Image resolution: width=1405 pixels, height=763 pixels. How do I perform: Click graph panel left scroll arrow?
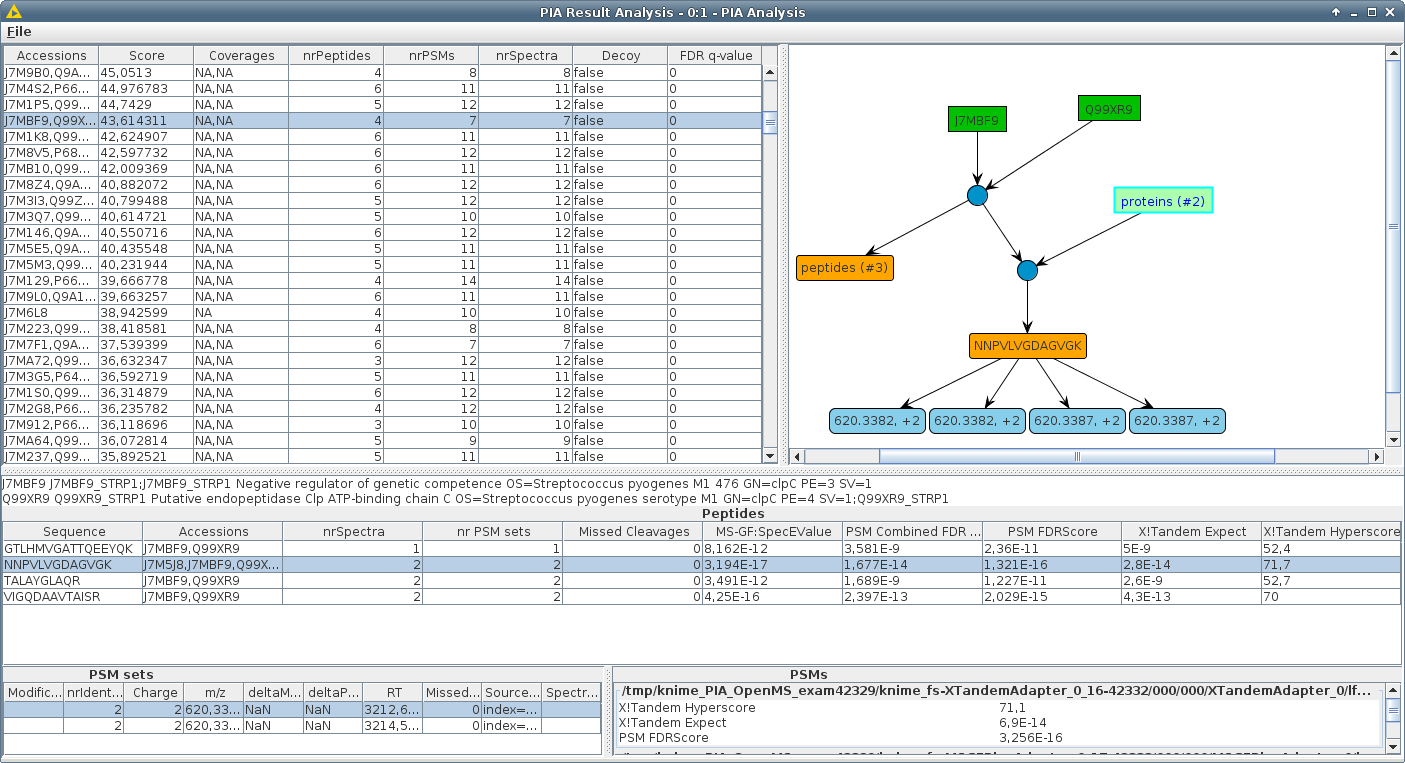(797, 456)
